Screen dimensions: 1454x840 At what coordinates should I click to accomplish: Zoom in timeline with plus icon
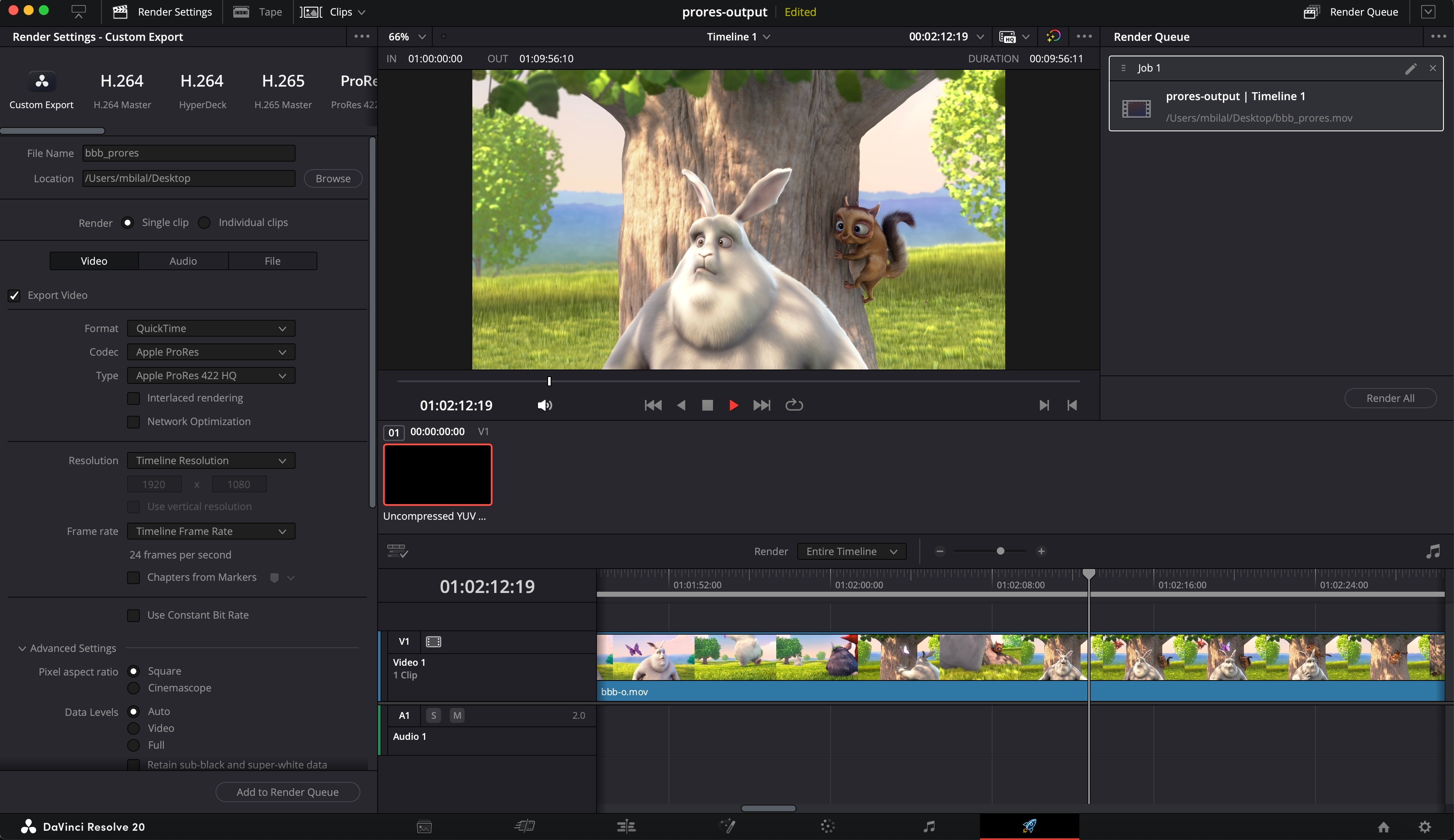[x=1041, y=551]
